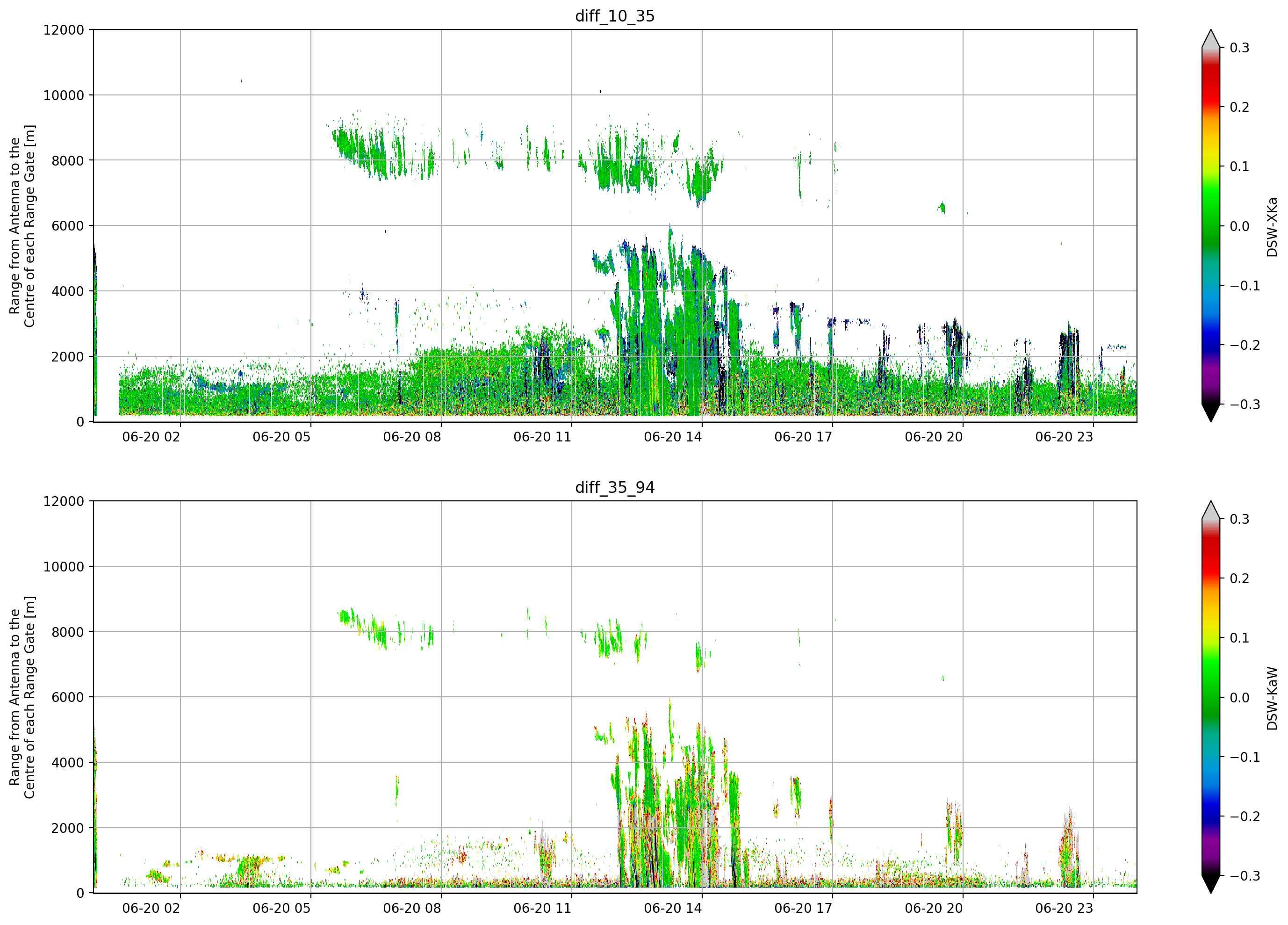The width and height of the screenshot is (1288, 925).
Task: Click the y-axis label of the diff_10_35 plot
Action: (22, 225)
